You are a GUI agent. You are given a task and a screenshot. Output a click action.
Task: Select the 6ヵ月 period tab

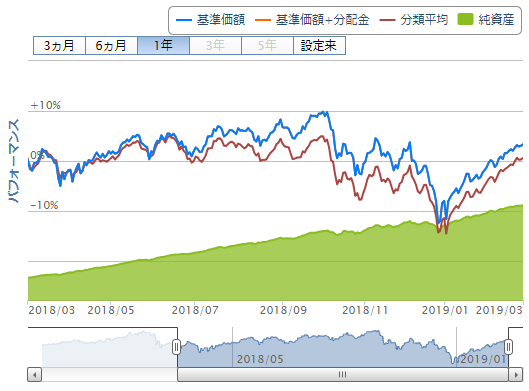tap(111, 46)
